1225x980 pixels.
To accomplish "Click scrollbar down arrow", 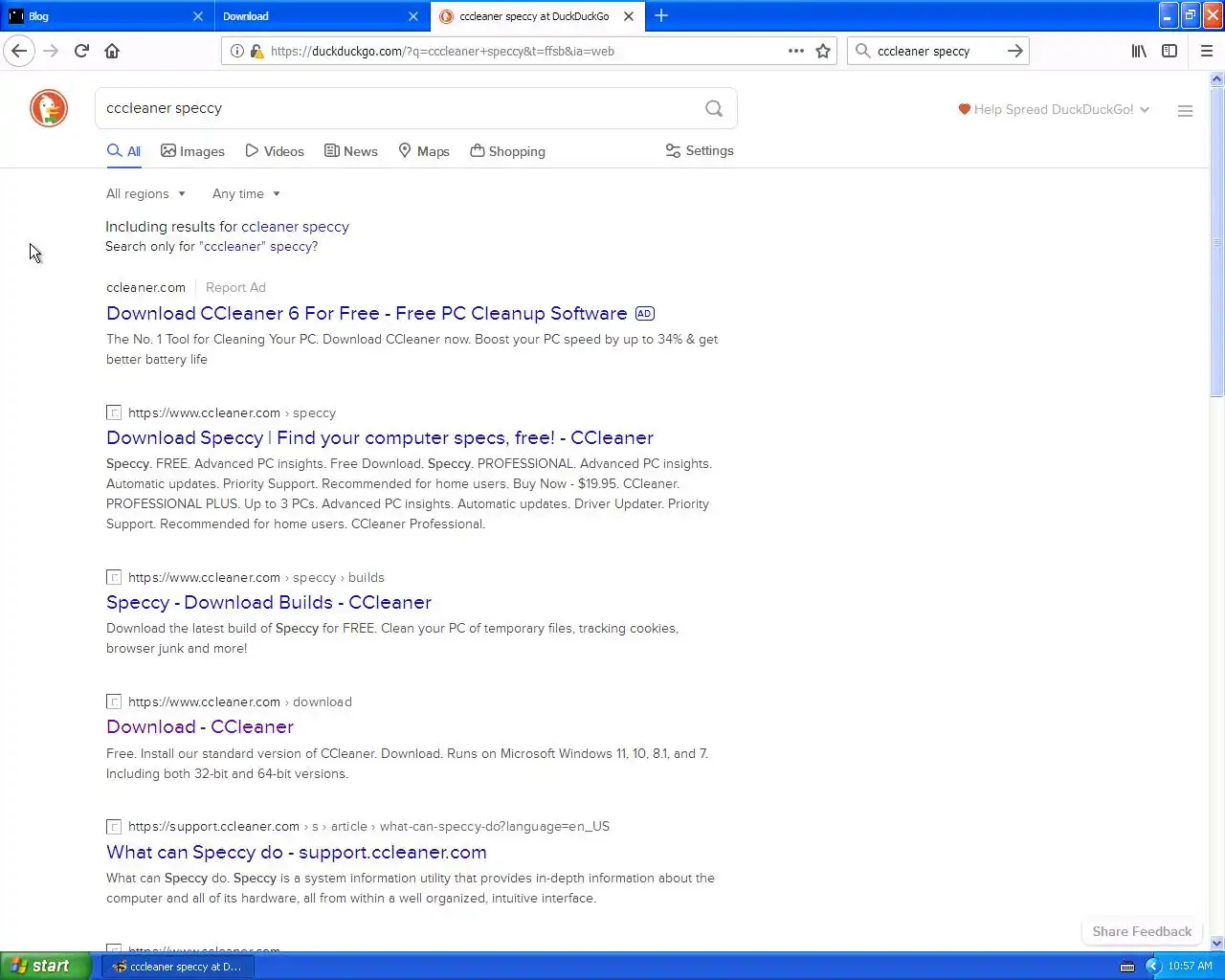I will [x=1217, y=943].
